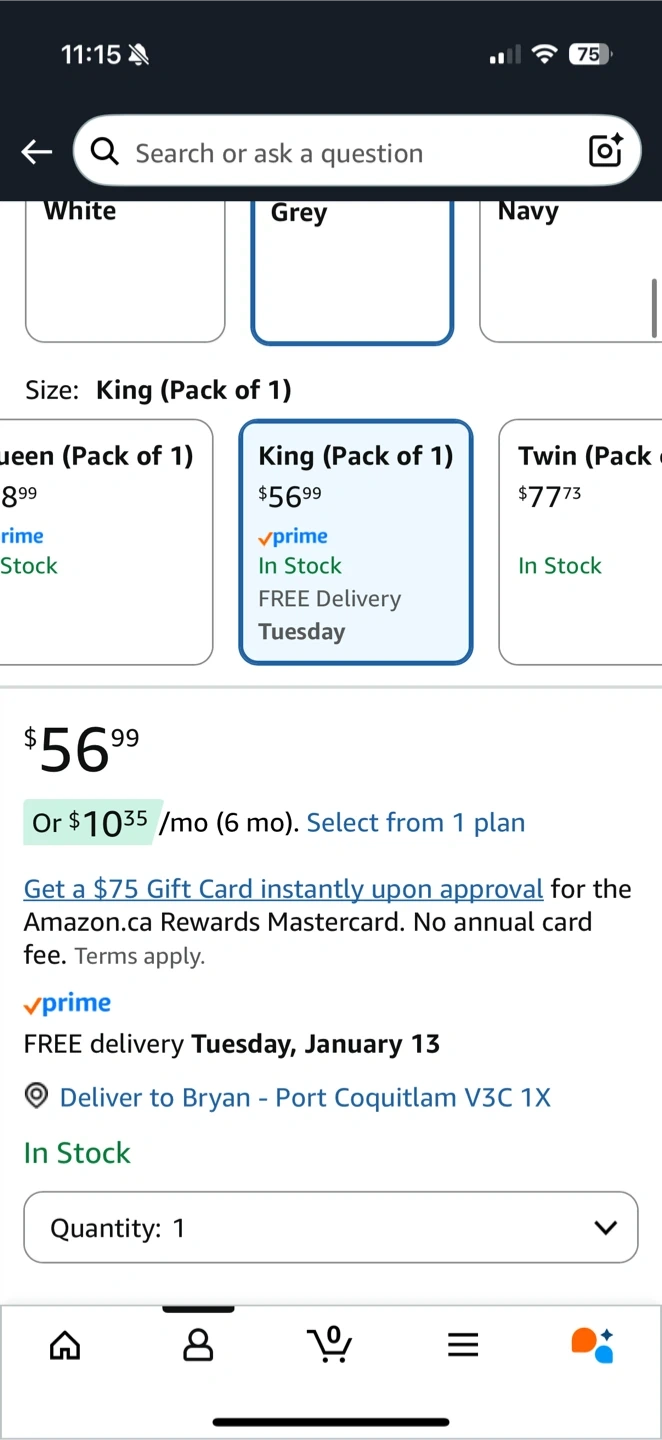This screenshot has width=662, height=1440.
Task: Open Select from 1 plan link
Action: click(x=415, y=823)
